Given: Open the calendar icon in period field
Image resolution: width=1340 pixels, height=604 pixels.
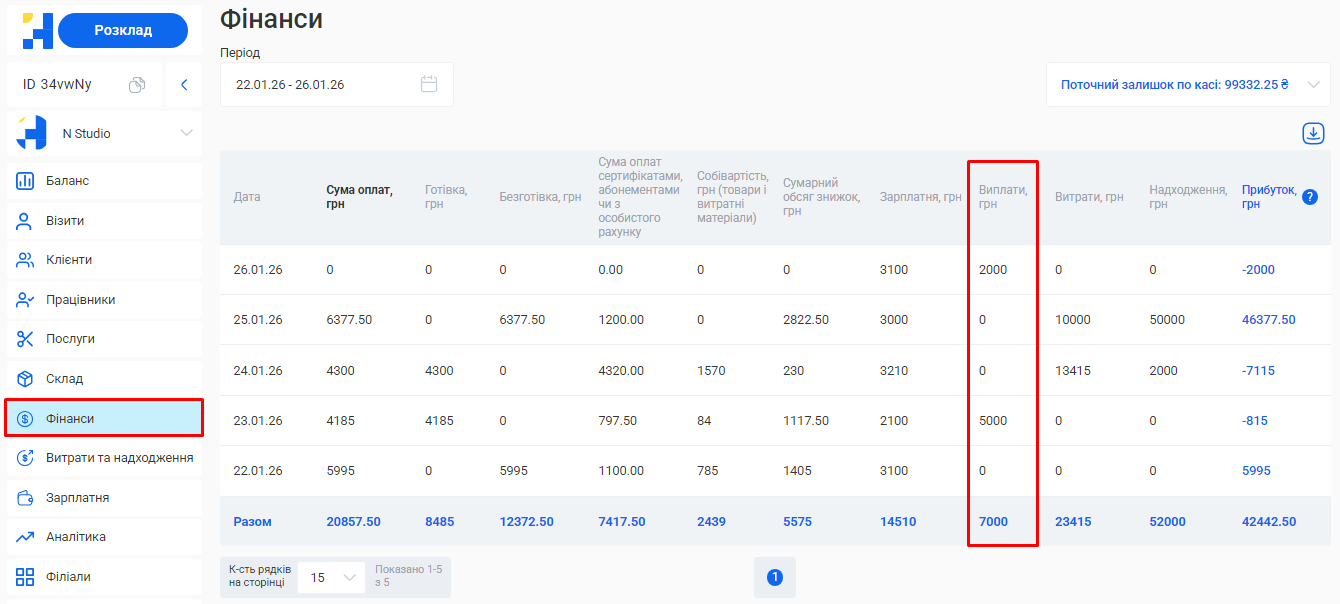Looking at the screenshot, I should pos(429,85).
